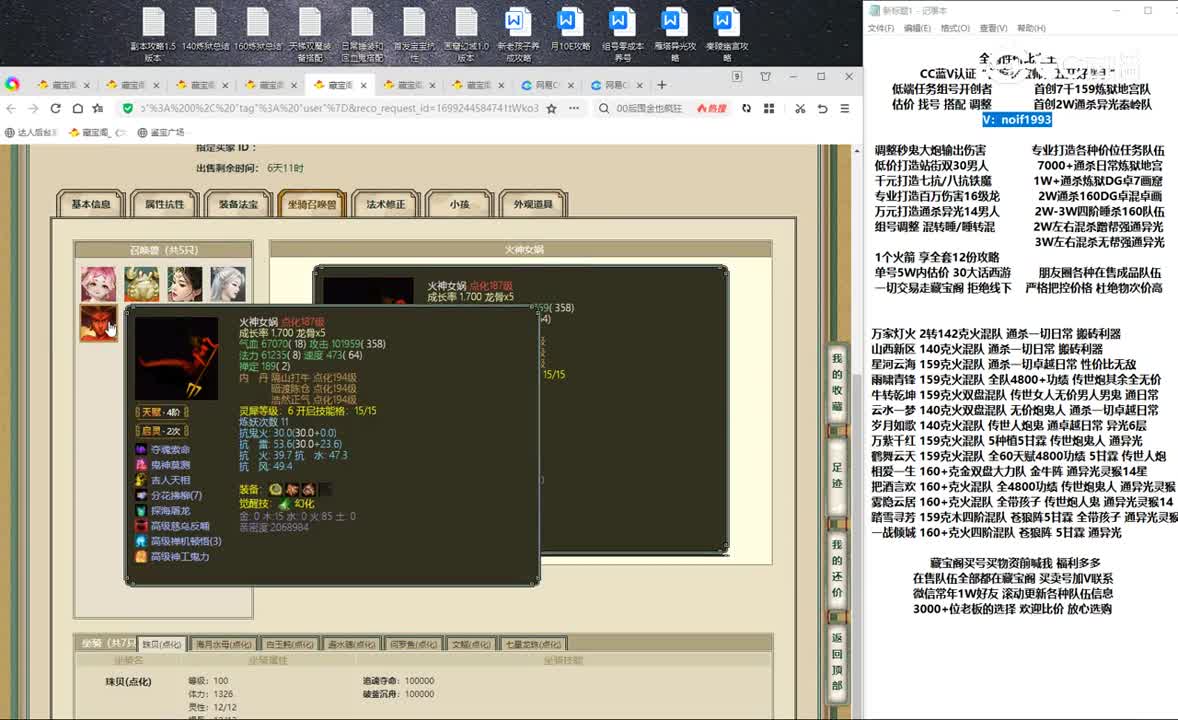Click the tab counter 9 icon

(x=737, y=77)
